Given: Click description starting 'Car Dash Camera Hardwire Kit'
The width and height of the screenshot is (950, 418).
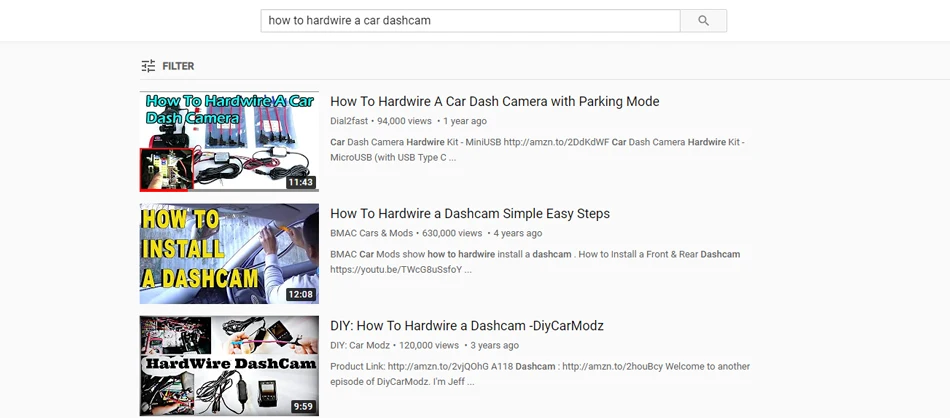Looking at the screenshot, I should point(537,150).
